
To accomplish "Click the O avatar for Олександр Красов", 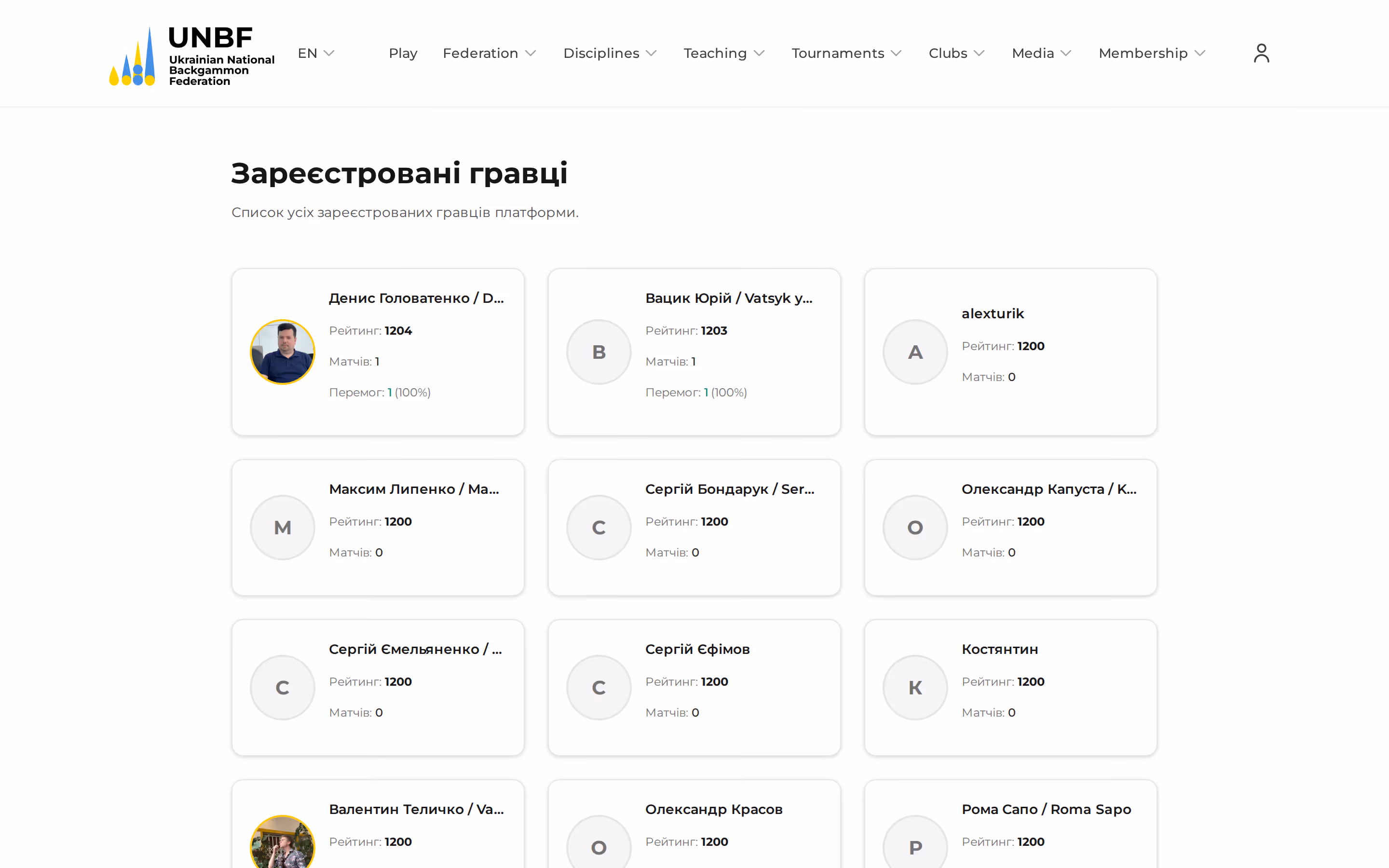I will point(599,841).
